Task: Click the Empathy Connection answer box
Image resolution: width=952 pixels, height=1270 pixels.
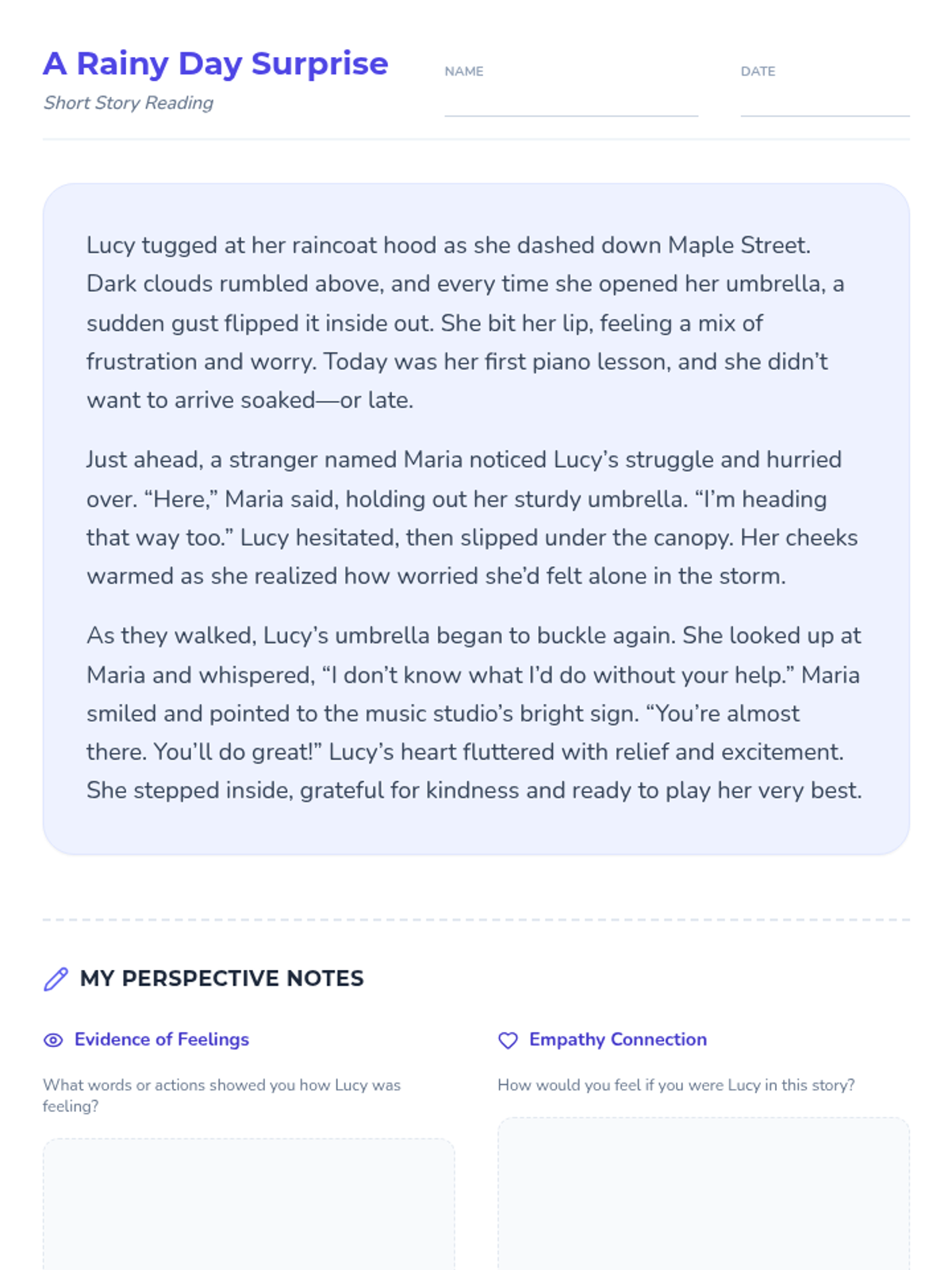Action: pyautogui.click(x=703, y=1194)
